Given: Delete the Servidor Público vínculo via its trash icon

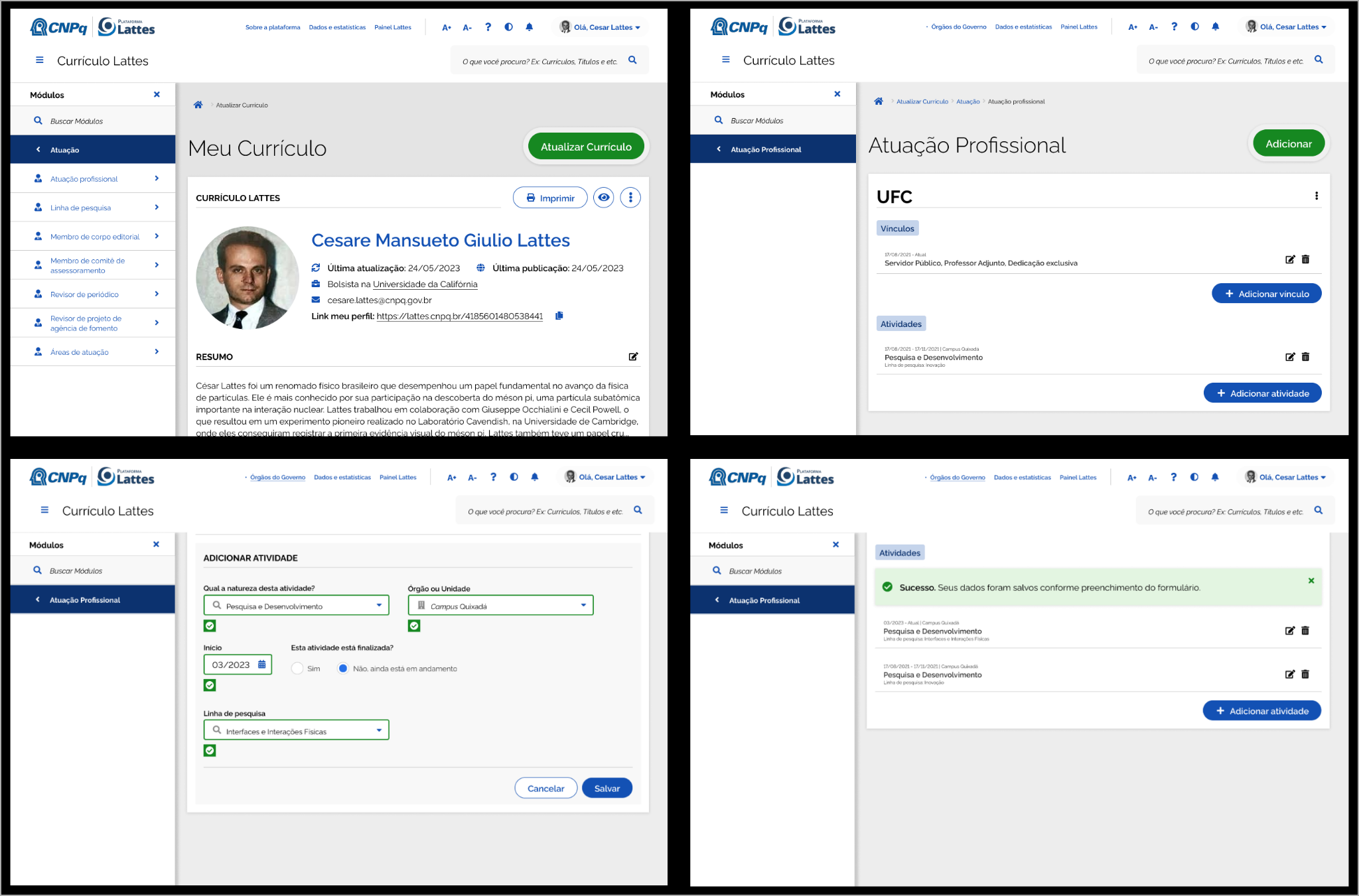Looking at the screenshot, I should (1306, 259).
